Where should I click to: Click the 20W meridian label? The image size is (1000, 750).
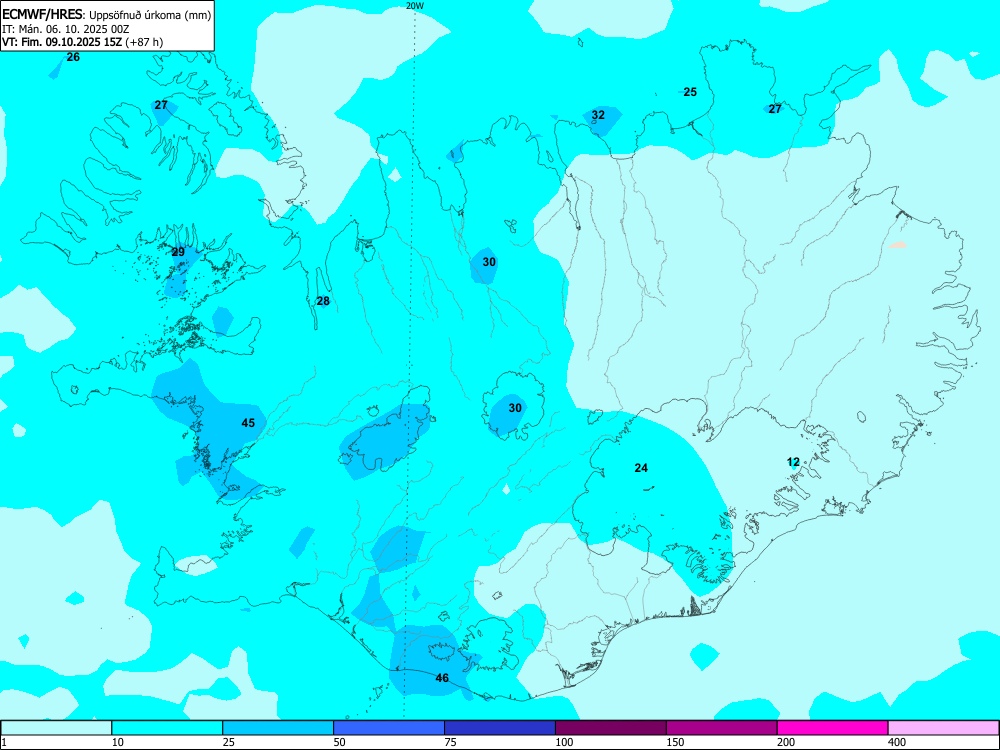click(415, 5)
